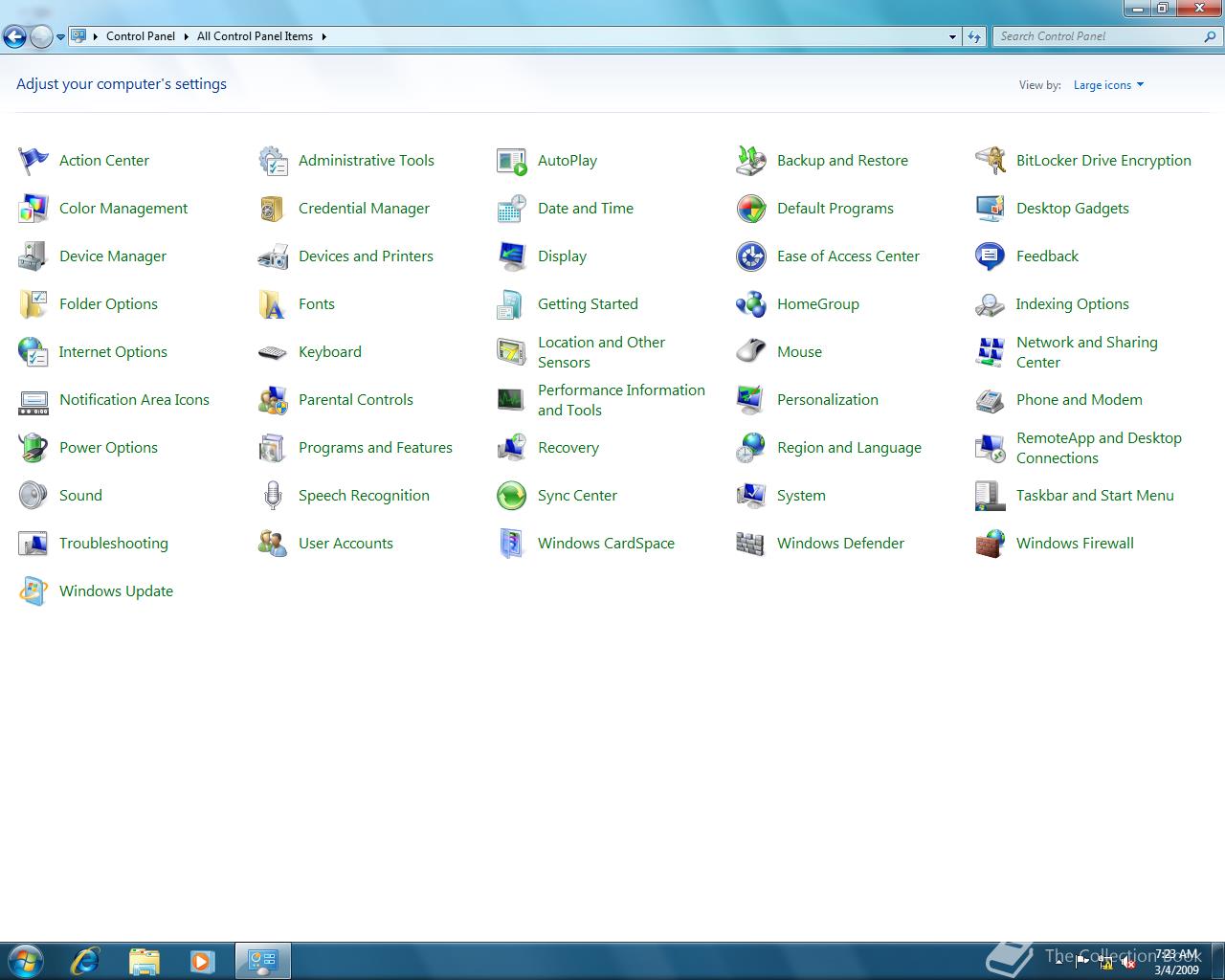Open the Default Programs icon
1225x980 pixels.
click(751, 209)
